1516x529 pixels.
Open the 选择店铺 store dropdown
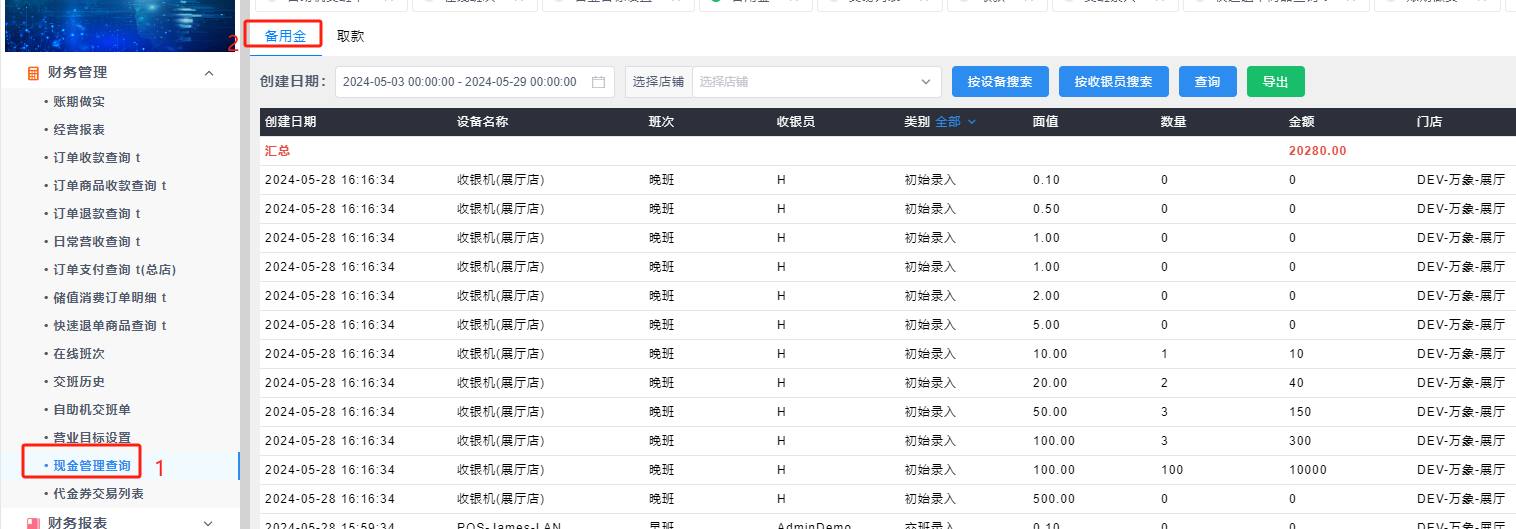click(815, 82)
